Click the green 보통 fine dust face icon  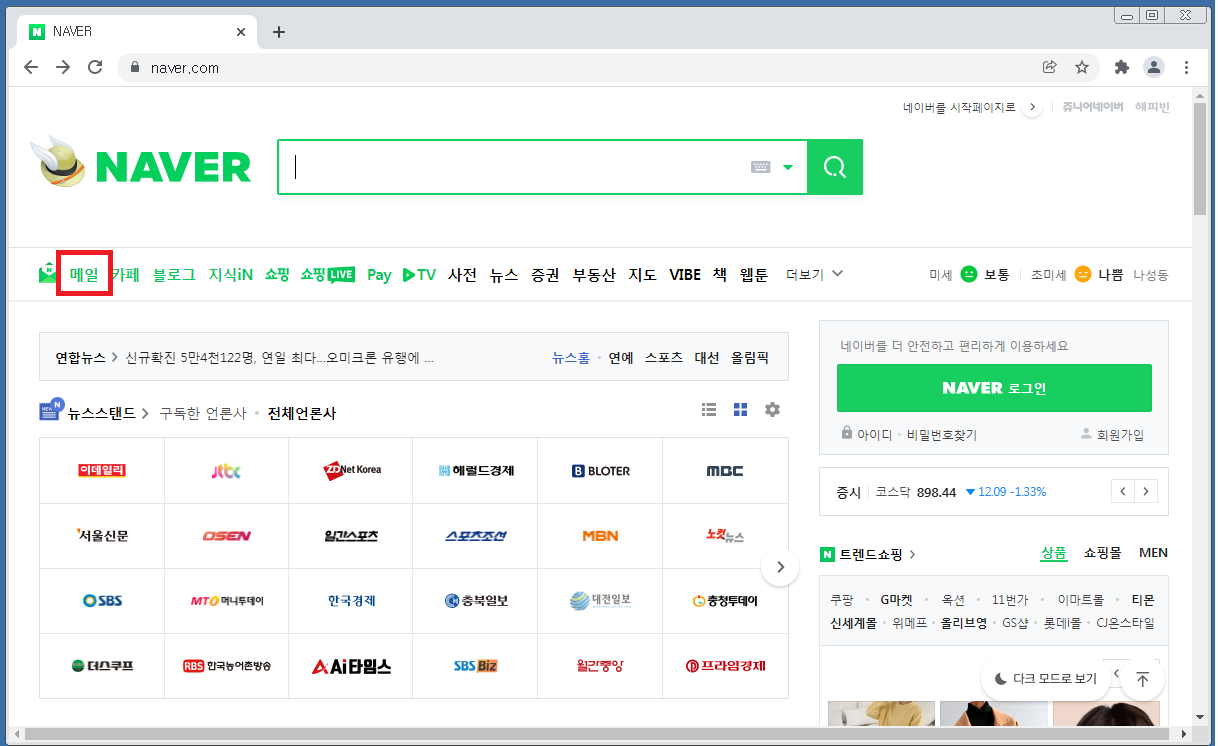coord(968,274)
